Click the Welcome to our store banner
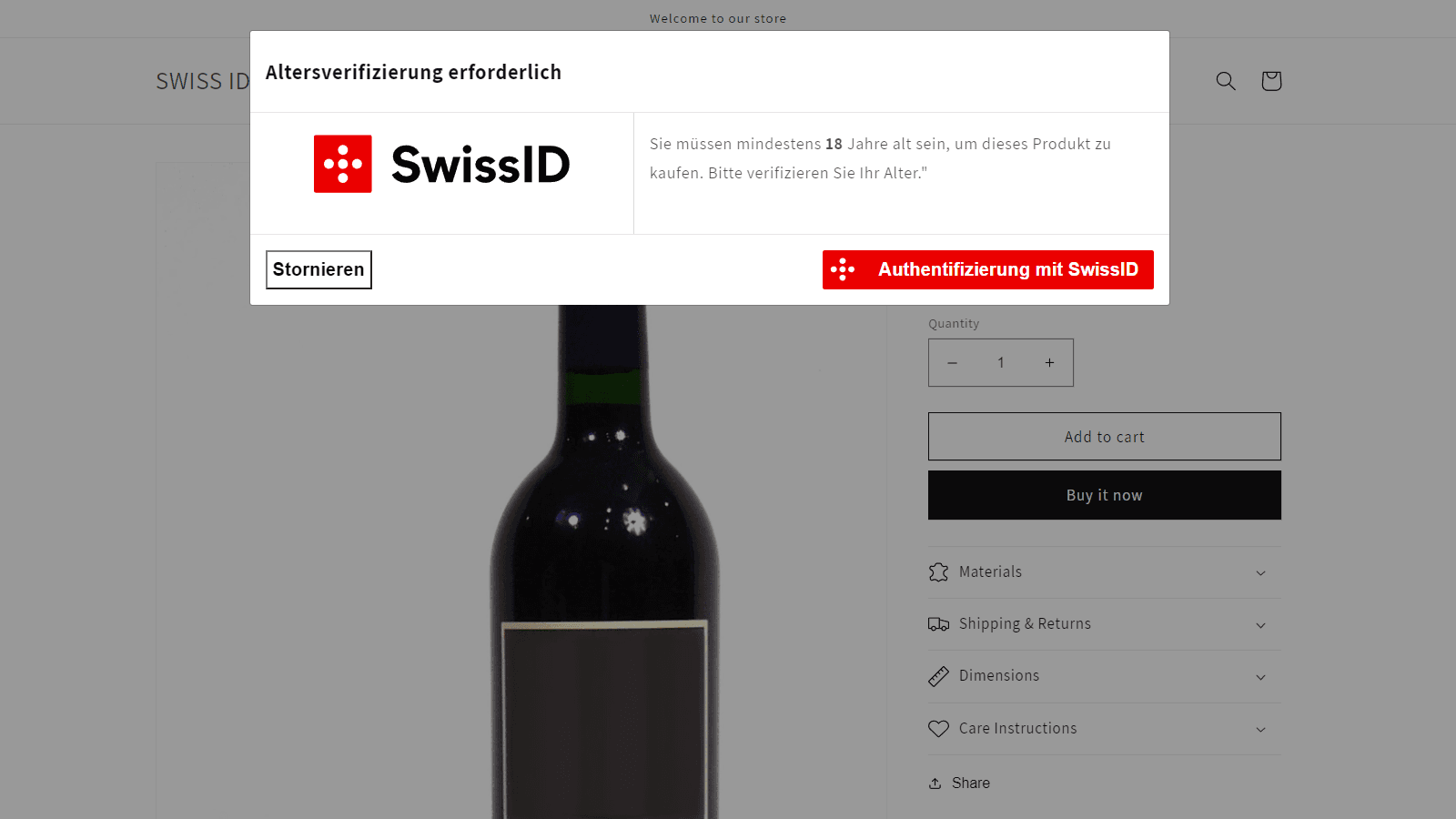Screen dimensions: 1456x819 [718, 18]
